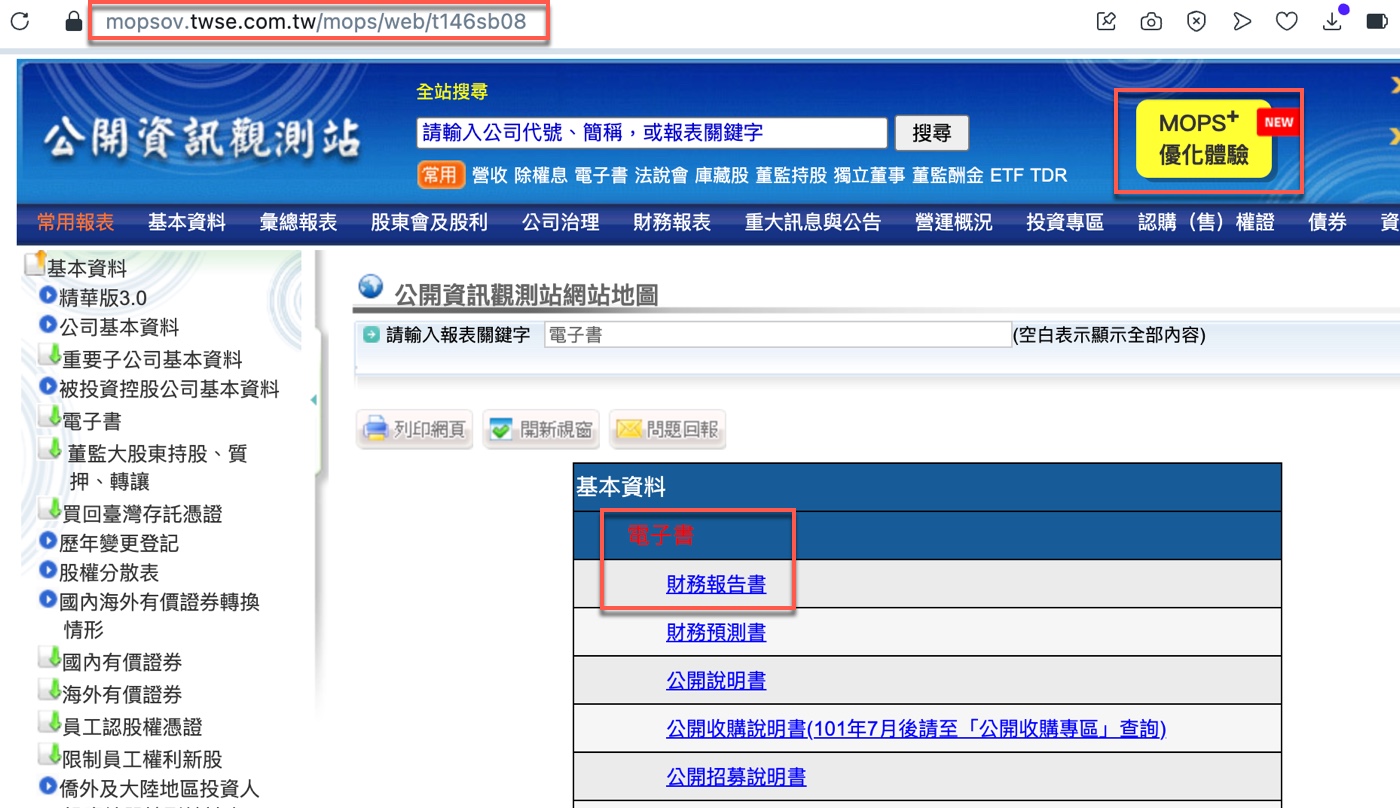
Task: Open the 公開說明書 link
Action: (x=716, y=680)
